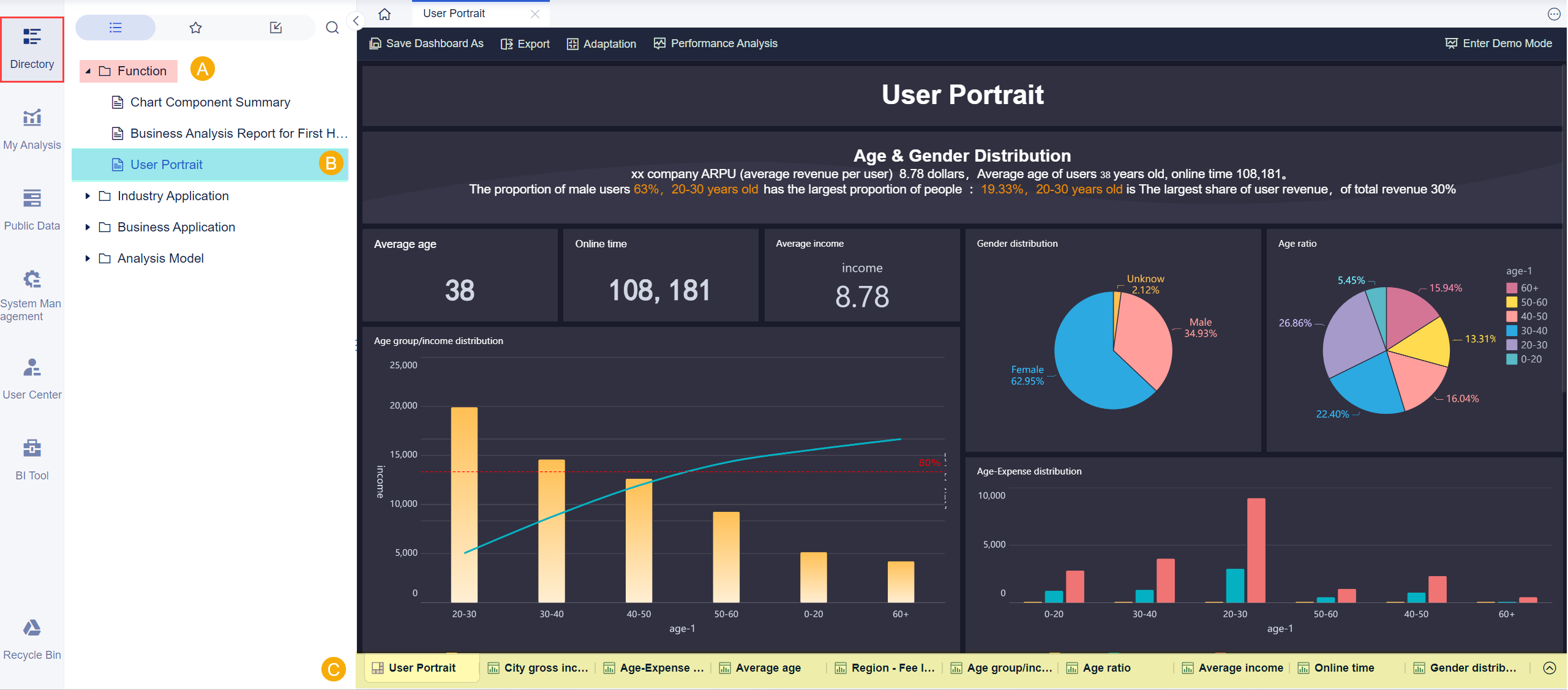
Task: Open the more options ellipsis icon
Action: pyautogui.click(x=1554, y=13)
